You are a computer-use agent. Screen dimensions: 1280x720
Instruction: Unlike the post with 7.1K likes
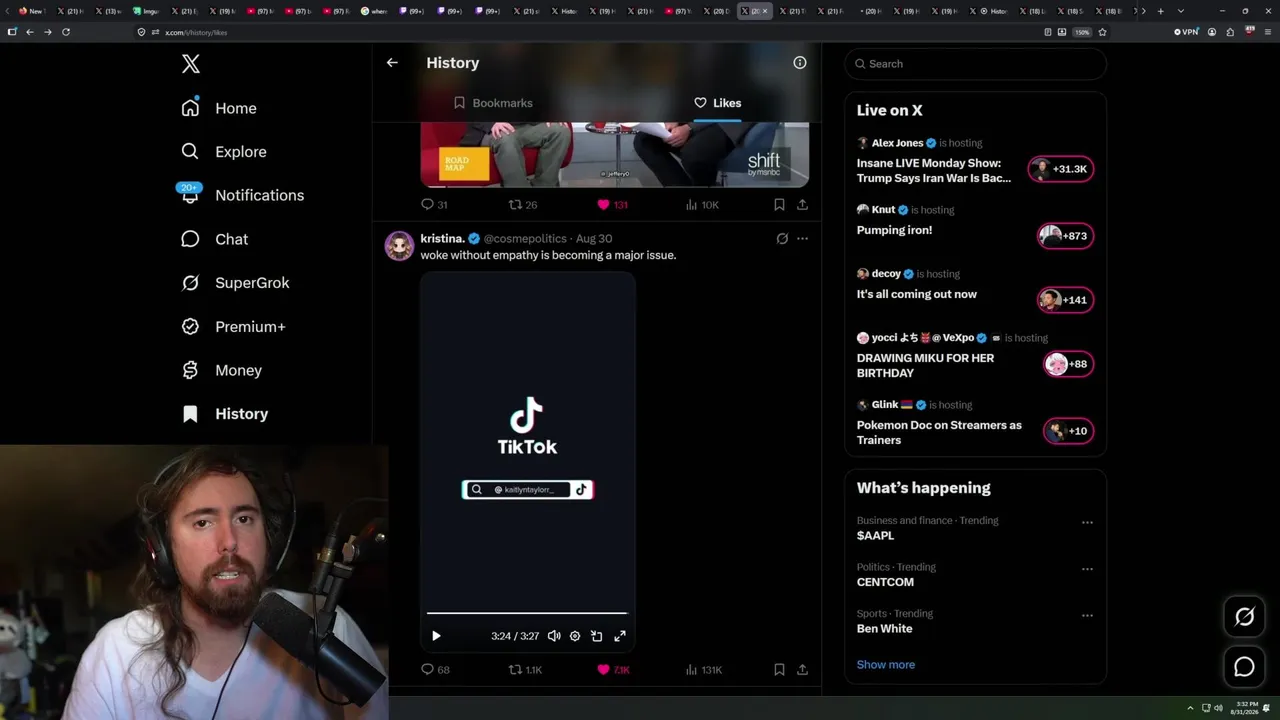[x=613, y=670]
